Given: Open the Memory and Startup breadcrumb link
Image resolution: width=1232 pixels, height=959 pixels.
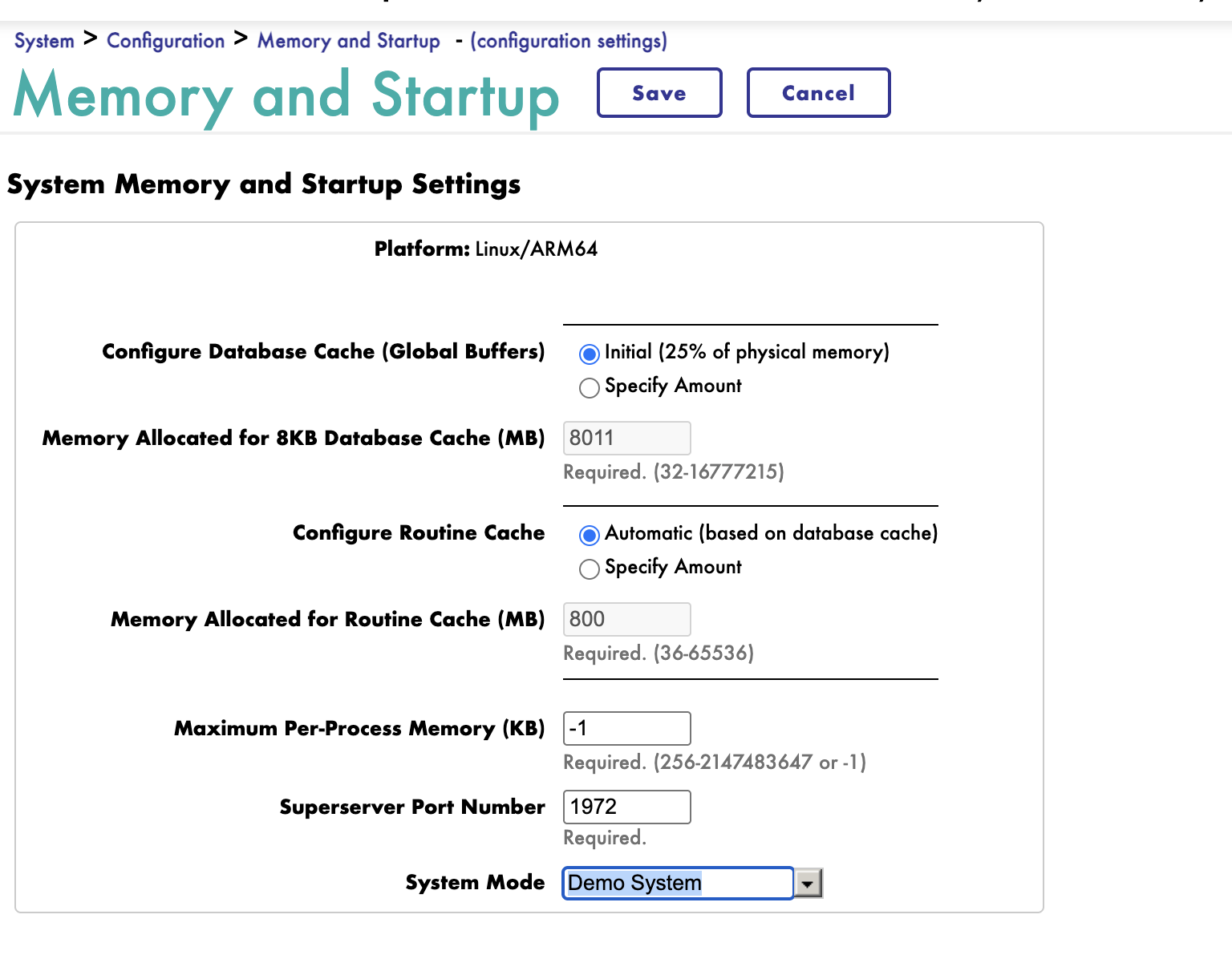Looking at the screenshot, I should (349, 41).
